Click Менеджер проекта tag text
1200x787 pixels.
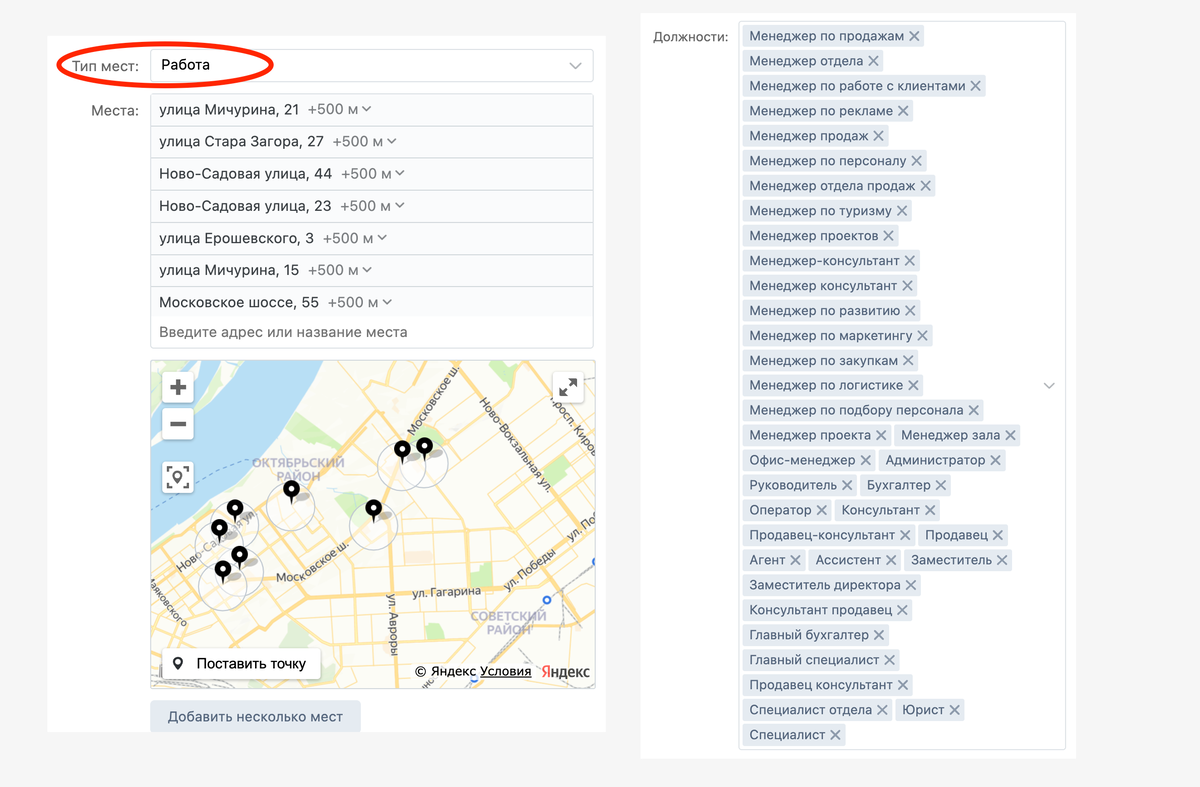point(810,435)
